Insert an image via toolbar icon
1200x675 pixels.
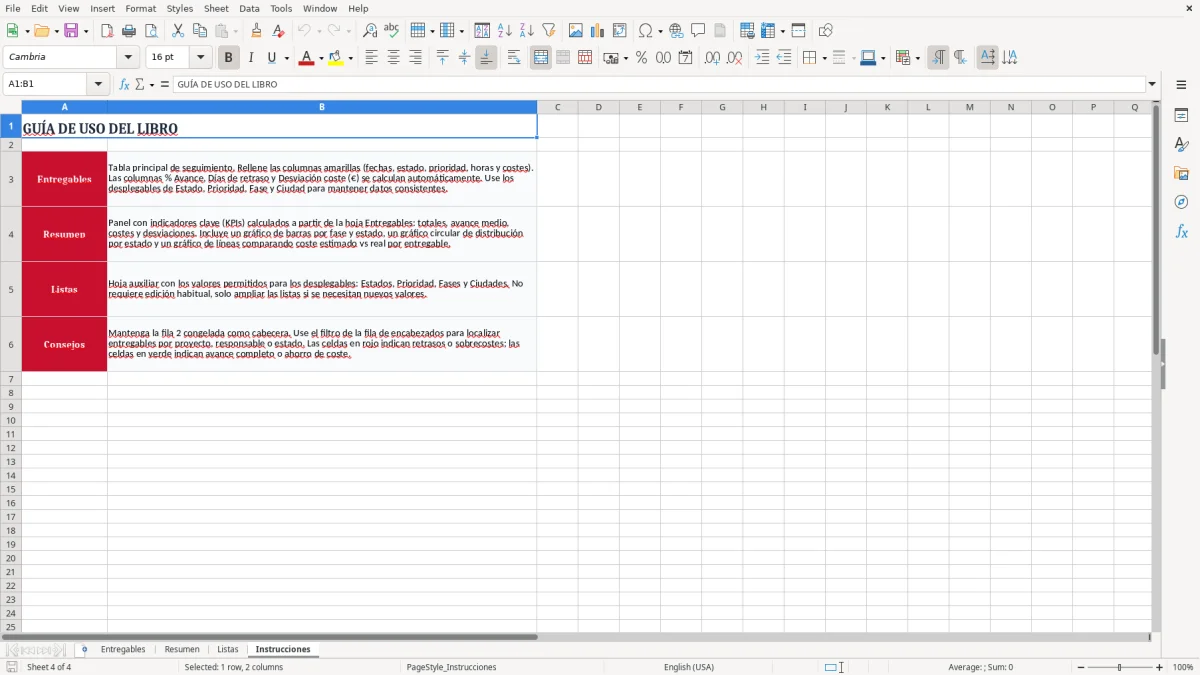click(576, 31)
